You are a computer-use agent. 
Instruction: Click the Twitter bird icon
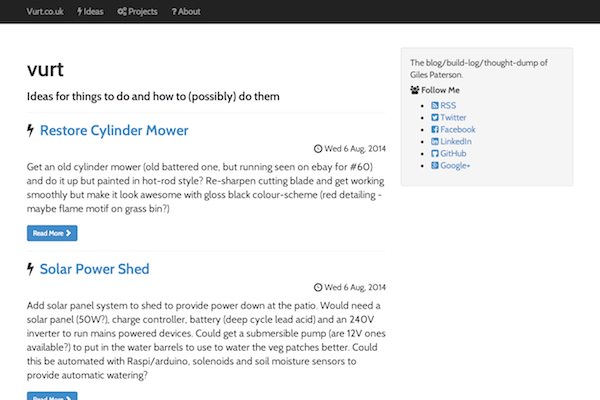[x=435, y=117]
